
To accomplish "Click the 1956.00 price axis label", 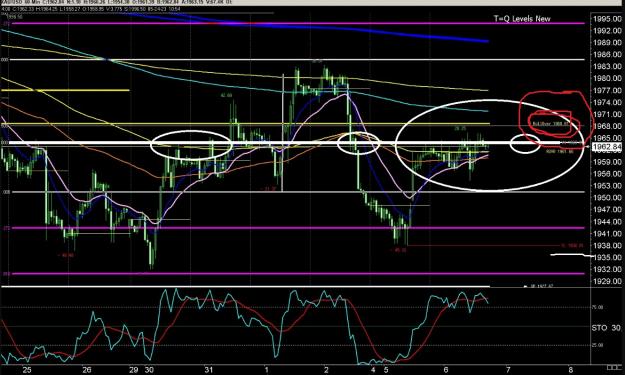I will pos(607,174).
